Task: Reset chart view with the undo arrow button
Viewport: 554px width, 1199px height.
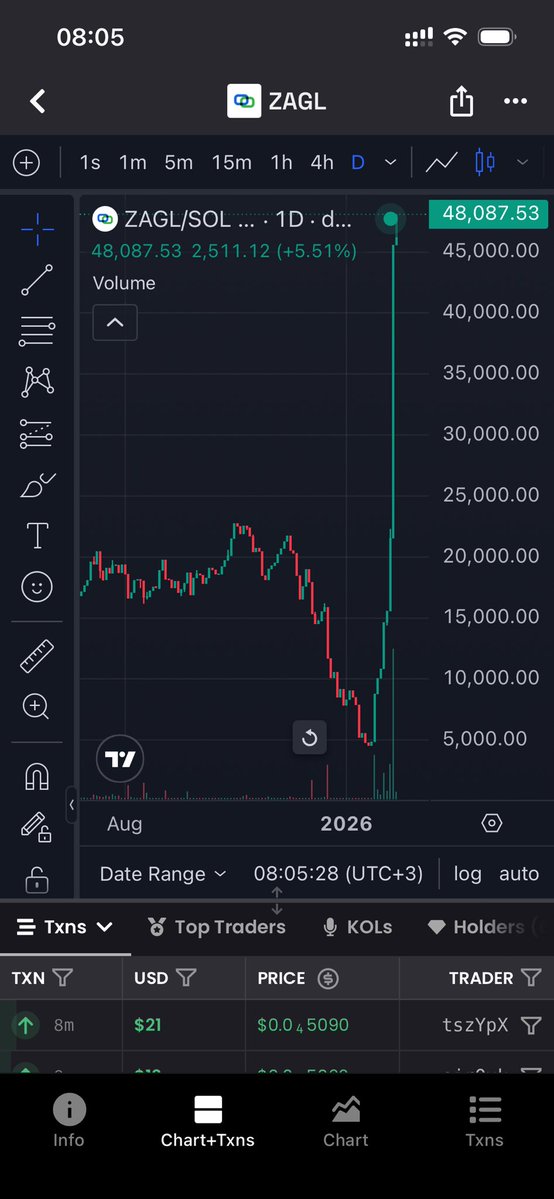Action: pyautogui.click(x=310, y=738)
